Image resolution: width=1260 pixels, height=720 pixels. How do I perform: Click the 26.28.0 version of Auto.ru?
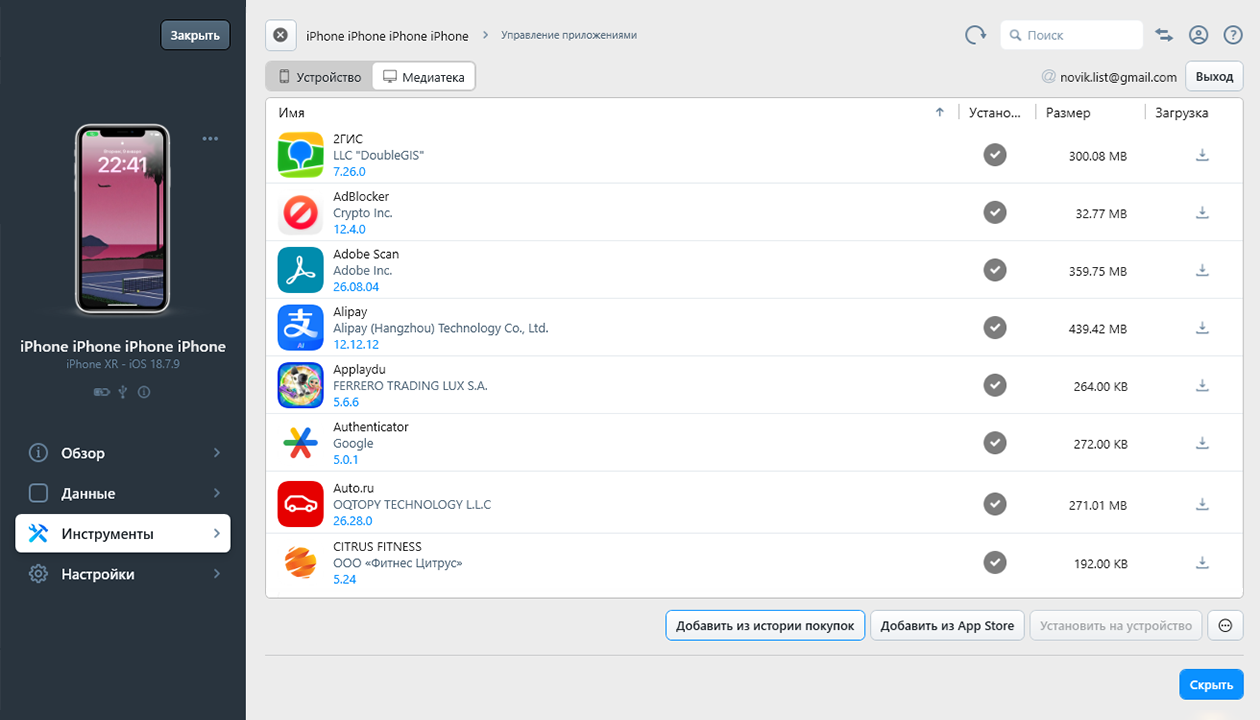(352, 521)
